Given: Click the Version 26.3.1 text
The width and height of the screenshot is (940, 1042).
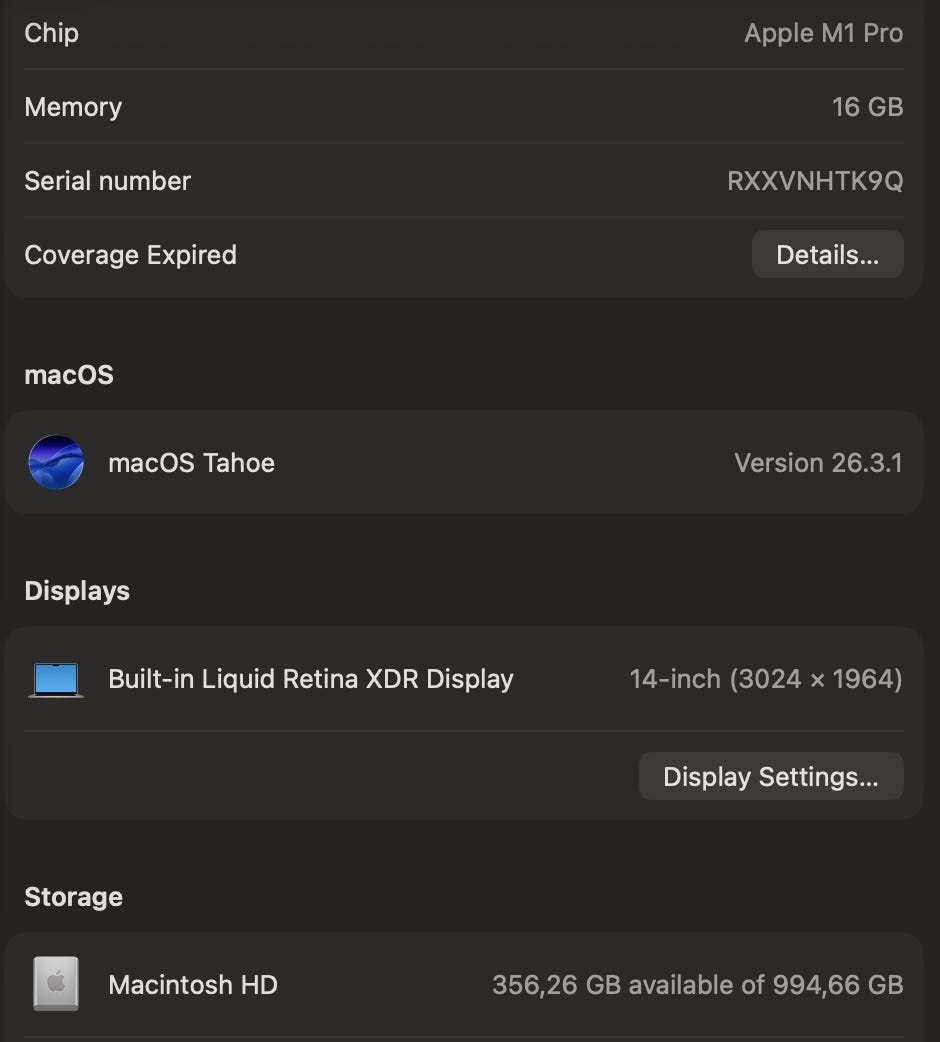Looking at the screenshot, I should click(818, 463).
